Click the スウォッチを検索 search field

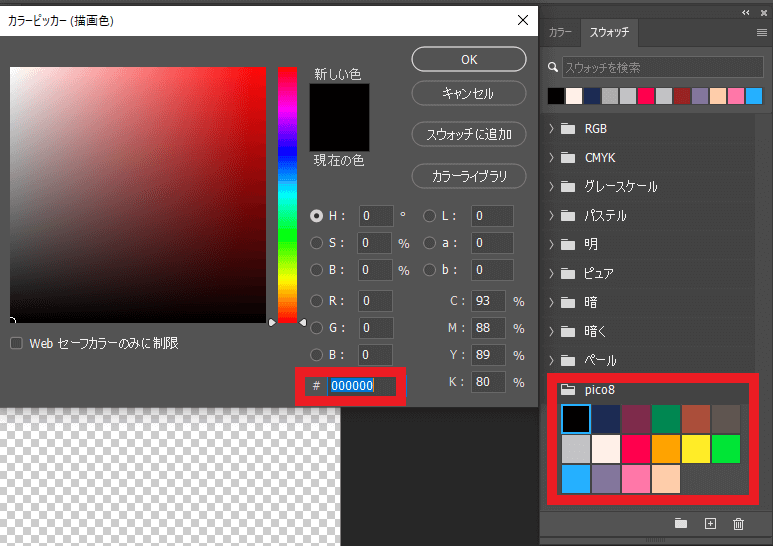click(x=663, y=67)
